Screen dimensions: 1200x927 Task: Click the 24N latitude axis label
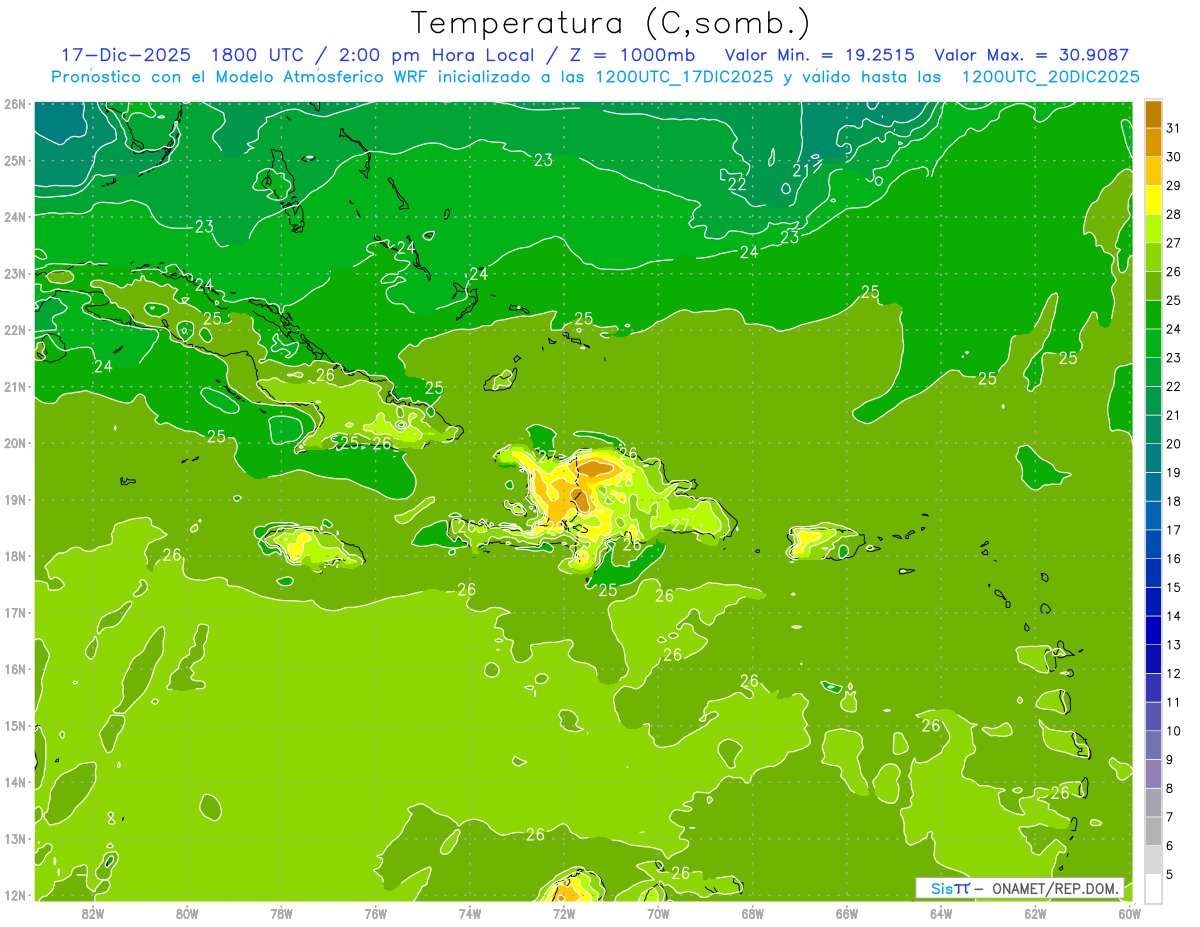click(x=15, y=217)
